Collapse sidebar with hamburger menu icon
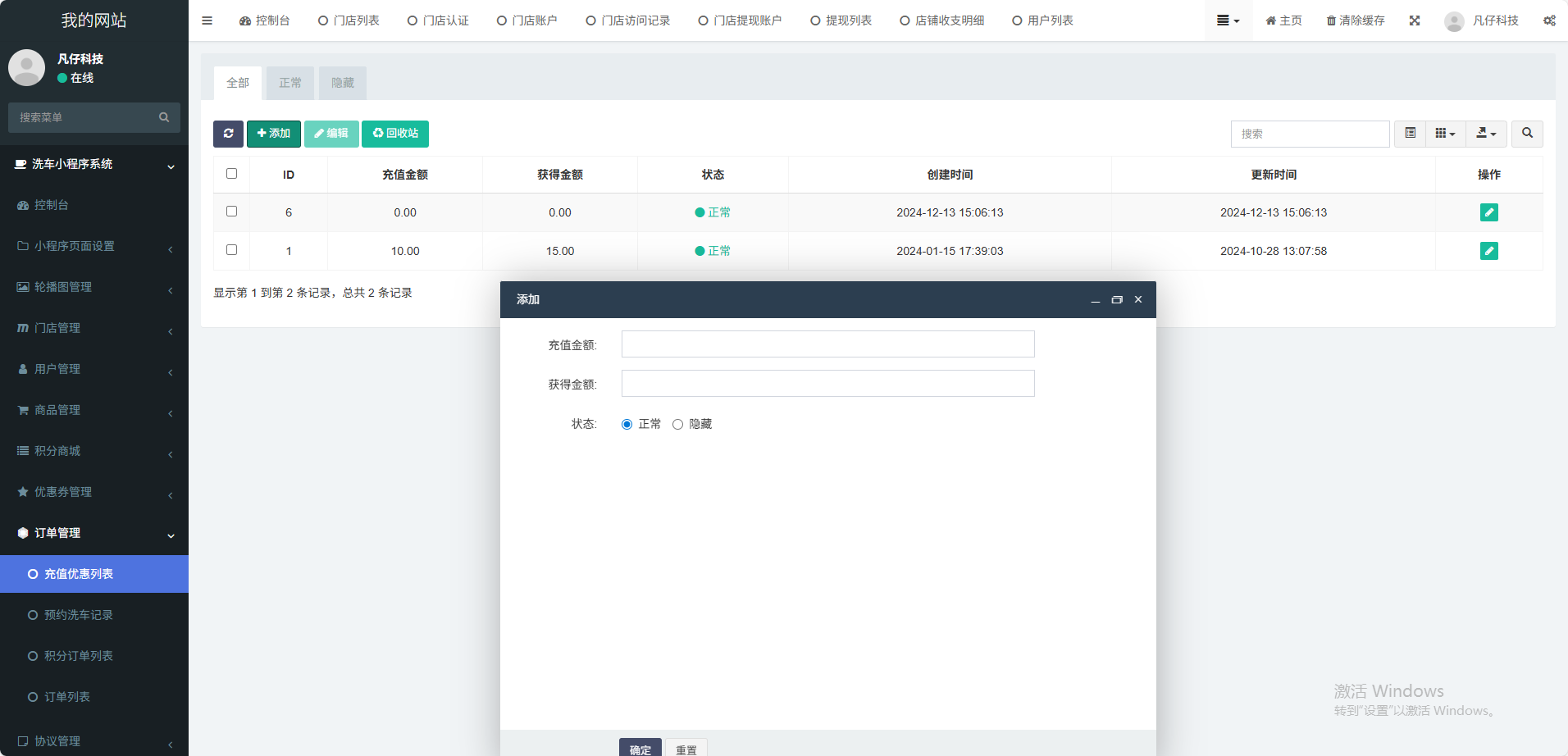1568x756 pixels. point(207,20)
